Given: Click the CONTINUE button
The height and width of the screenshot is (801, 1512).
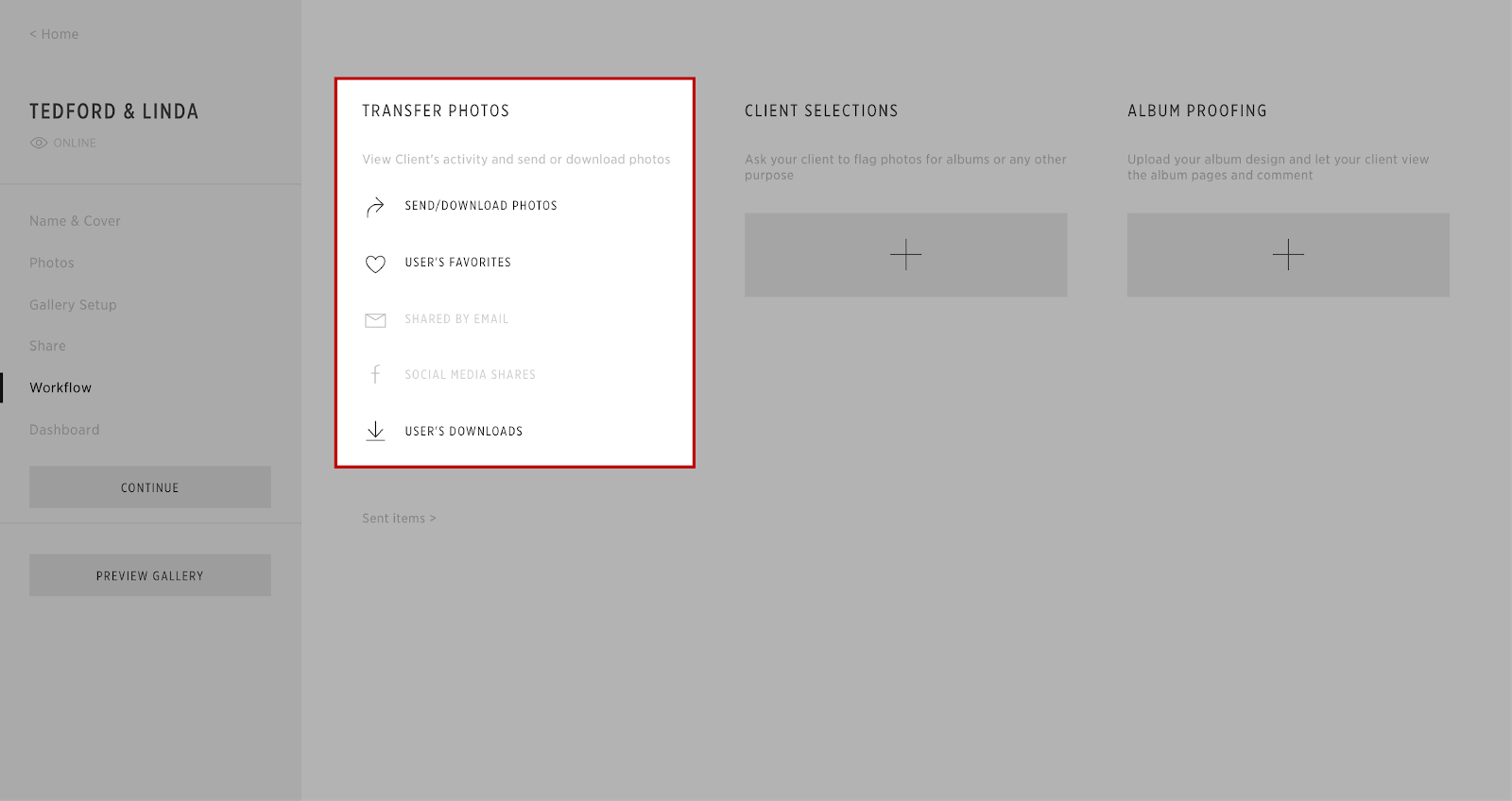Looking at the screenshot, I should [x=150, y=487].
